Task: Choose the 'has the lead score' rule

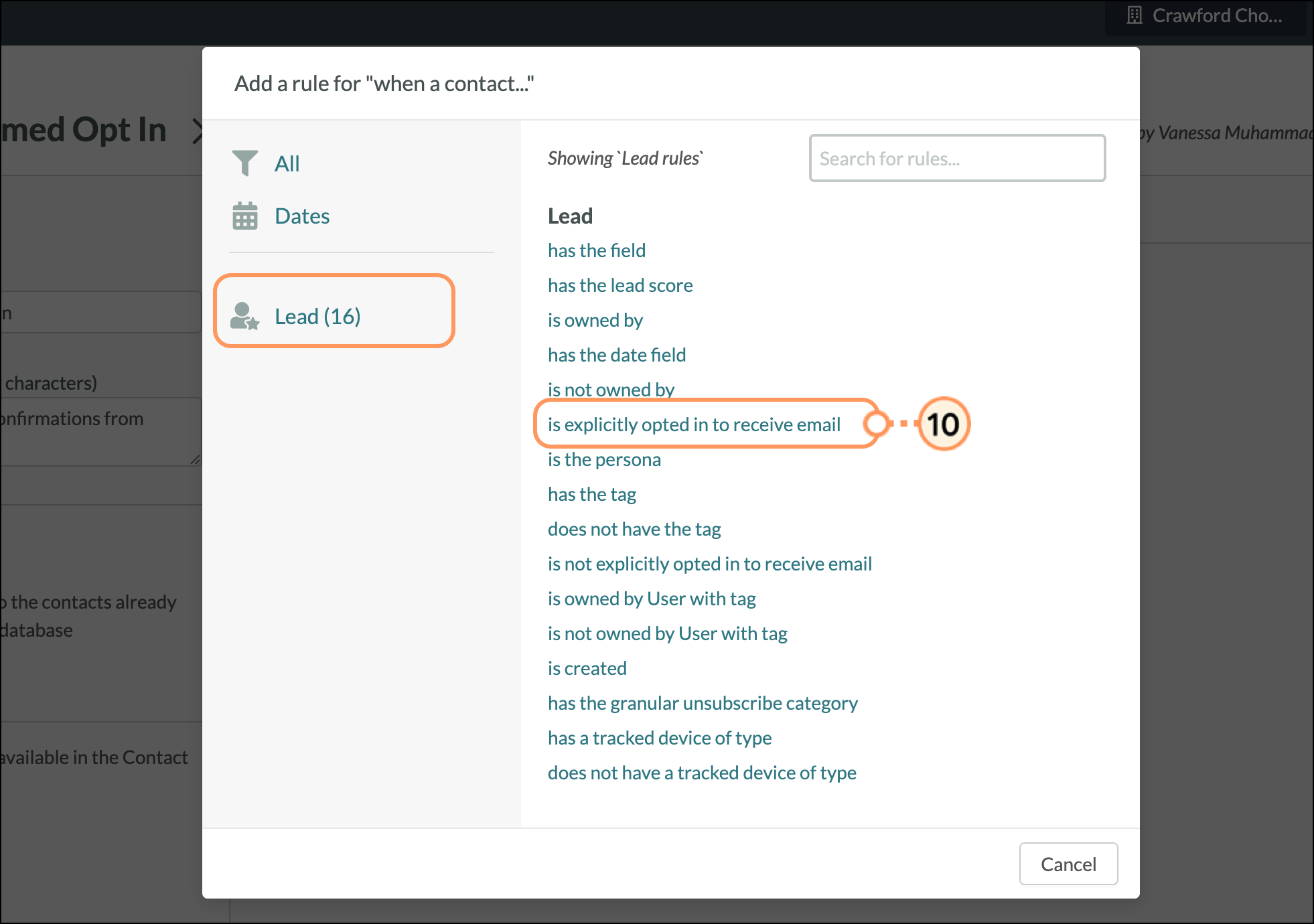Action: (619, 285)
